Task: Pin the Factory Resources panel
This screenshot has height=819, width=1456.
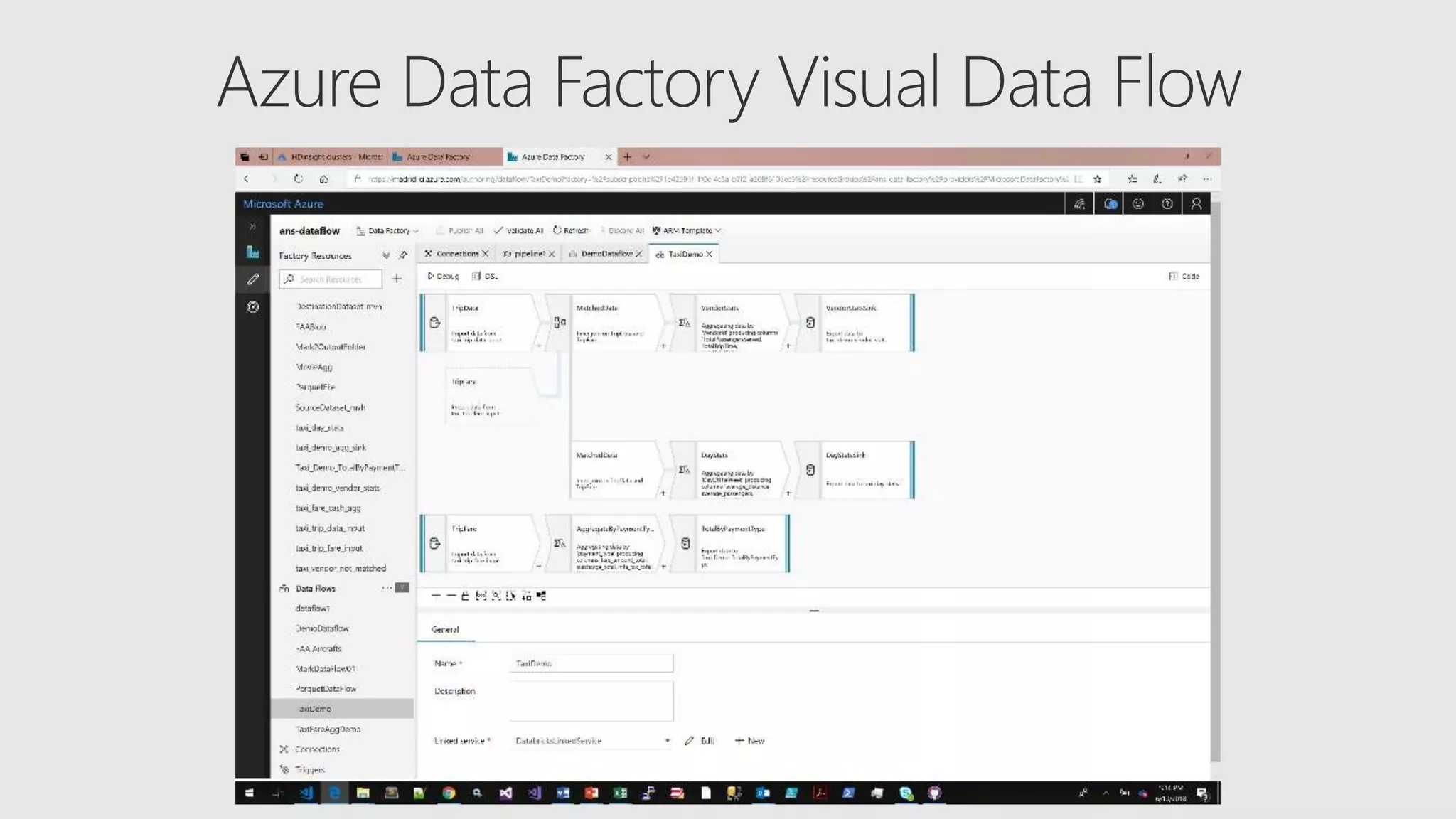Action: [x=403, y=255]
